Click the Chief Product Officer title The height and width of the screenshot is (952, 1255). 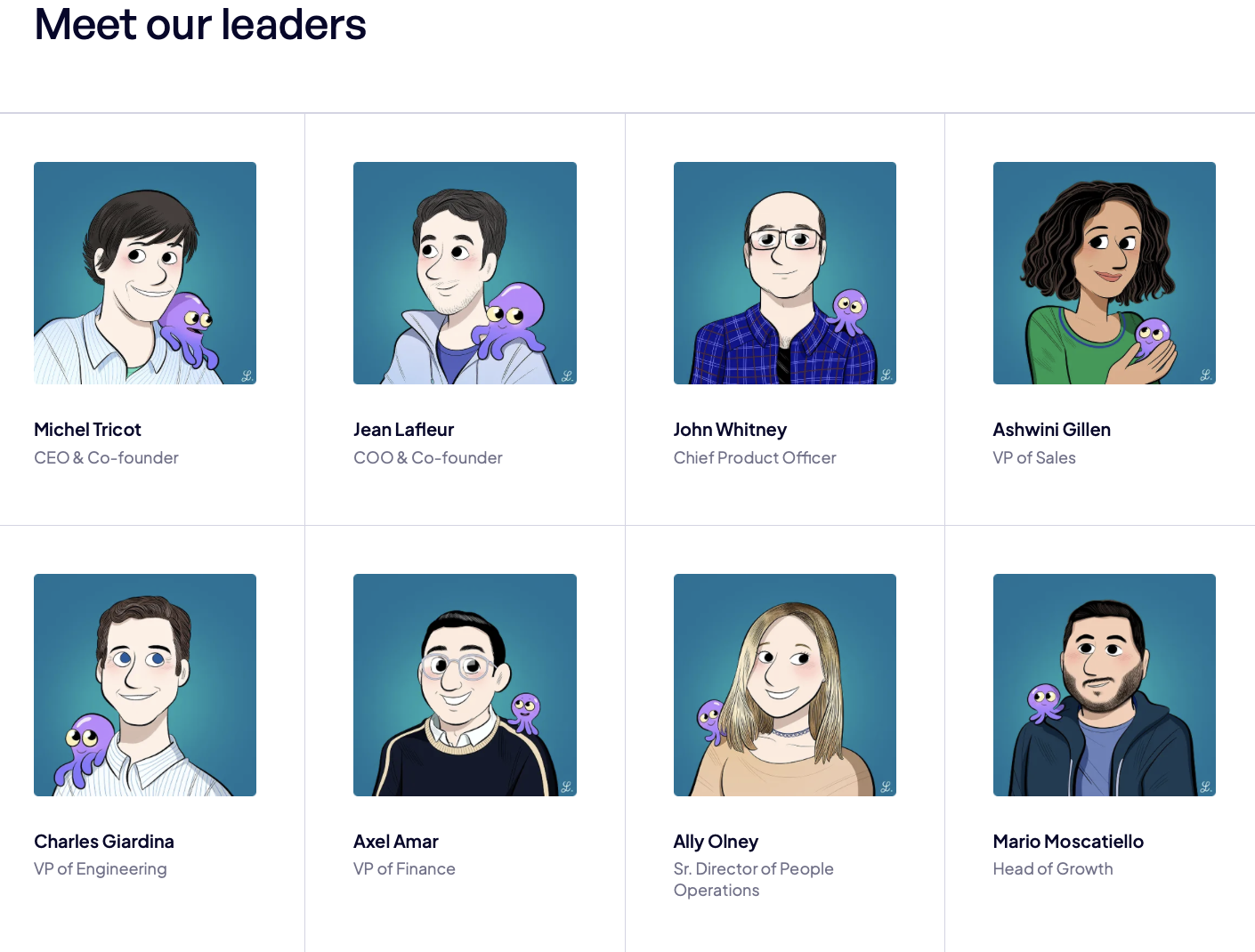pos(755,457)
